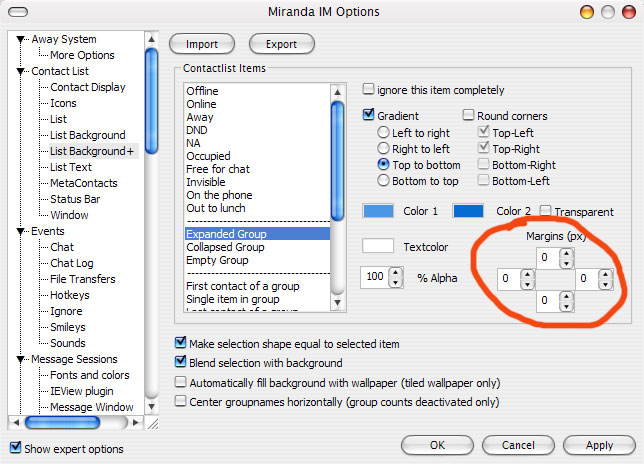
Task: Decrease the right margin stepper
Action: pos(605,285)
